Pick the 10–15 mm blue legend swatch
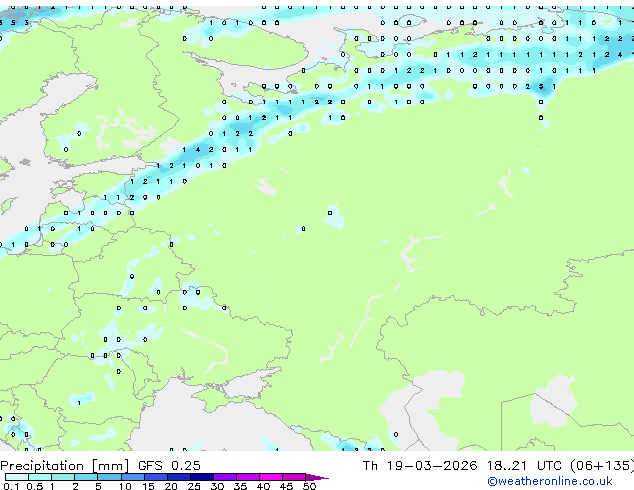Image resolution: width=634 pixels, height=490 pixels. (133, 477)
